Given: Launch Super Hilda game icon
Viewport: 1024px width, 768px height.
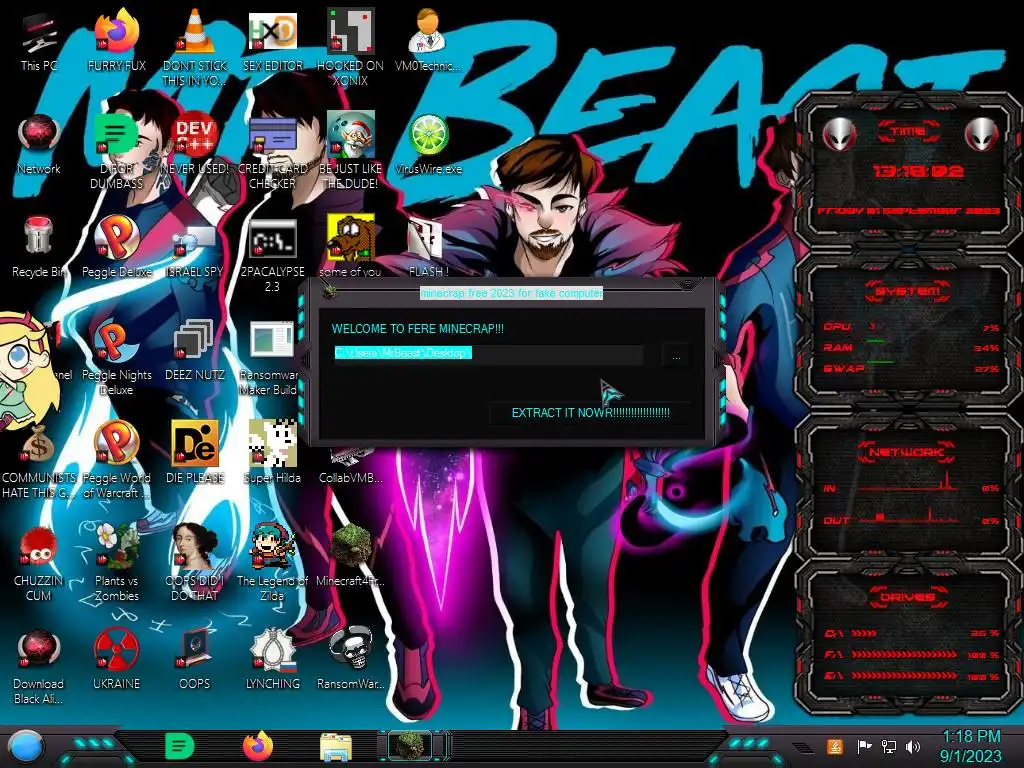Looking at the screenshot, I should click(x=272, y=452).
